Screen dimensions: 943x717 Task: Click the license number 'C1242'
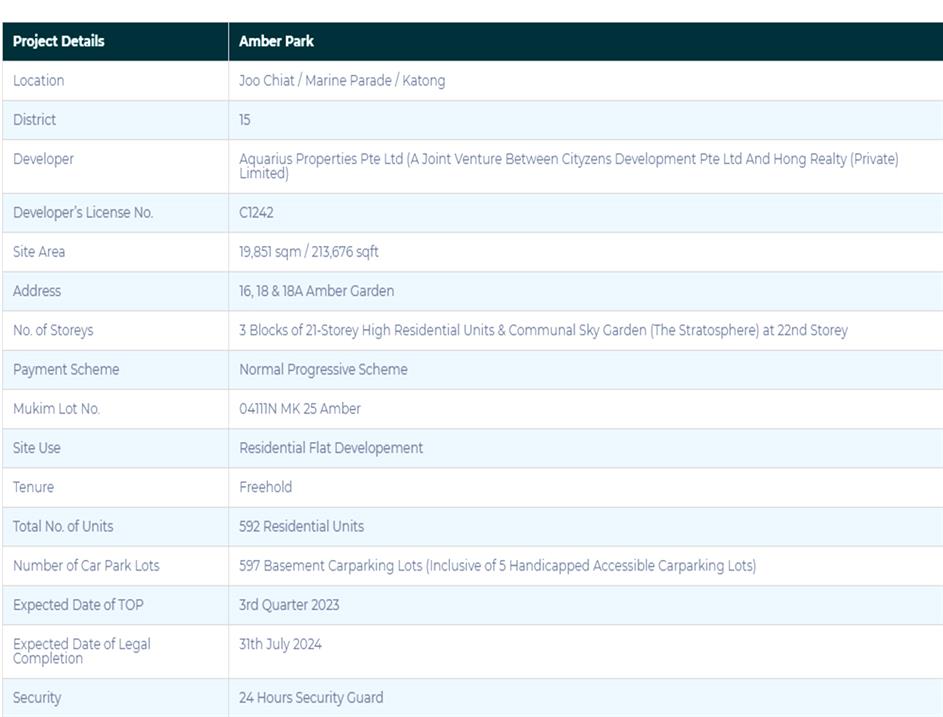(256, 213)
